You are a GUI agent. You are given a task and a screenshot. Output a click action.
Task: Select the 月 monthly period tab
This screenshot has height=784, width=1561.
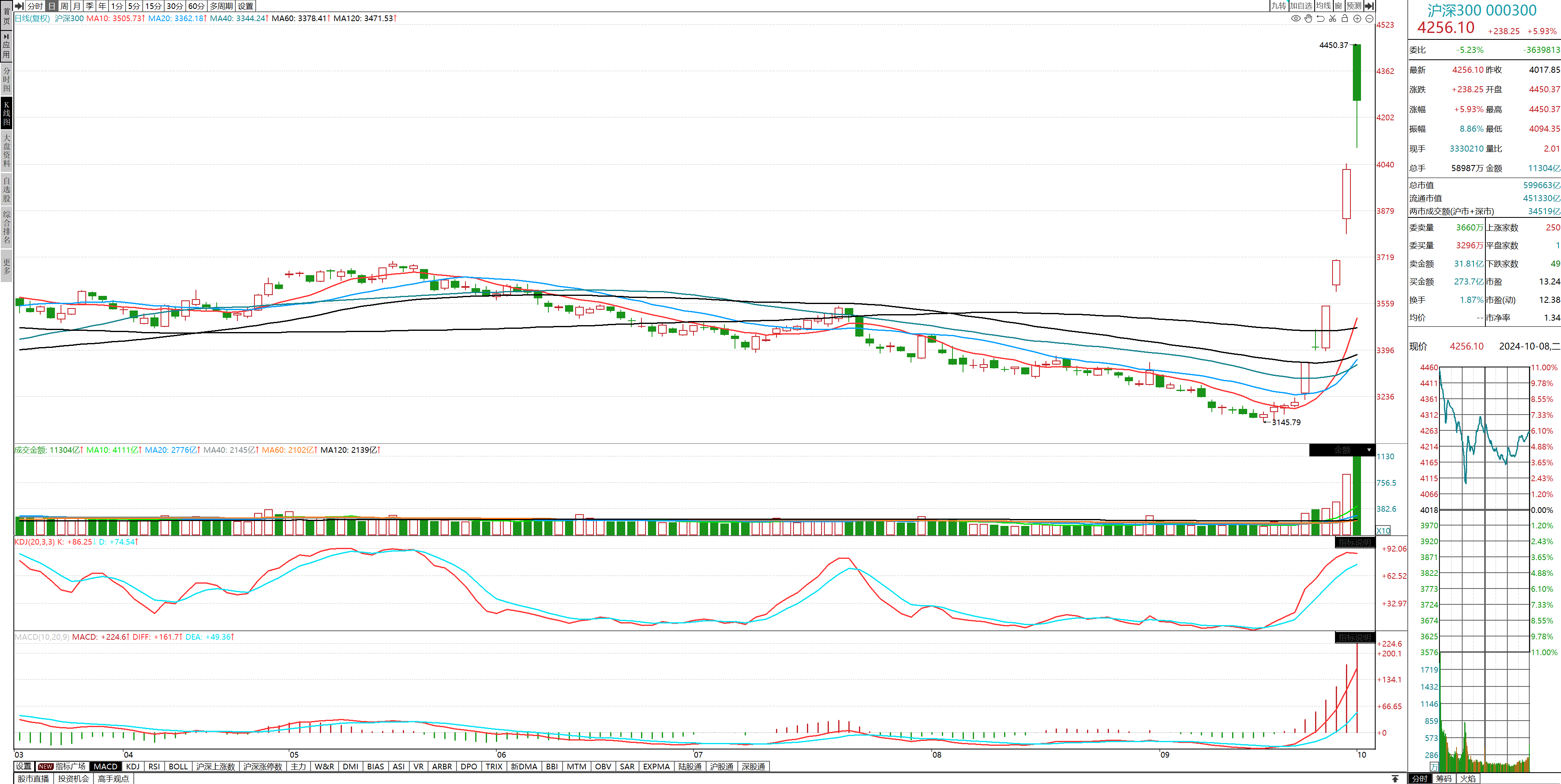(77, 5)
